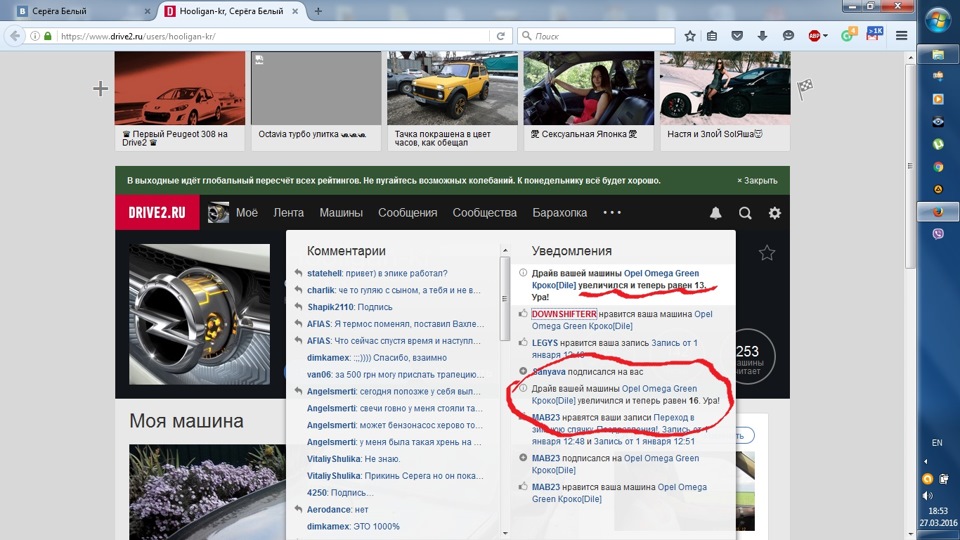Open Машины in Drive2 navigation
Screen dimensions: 960x540
tap(341, 212)
